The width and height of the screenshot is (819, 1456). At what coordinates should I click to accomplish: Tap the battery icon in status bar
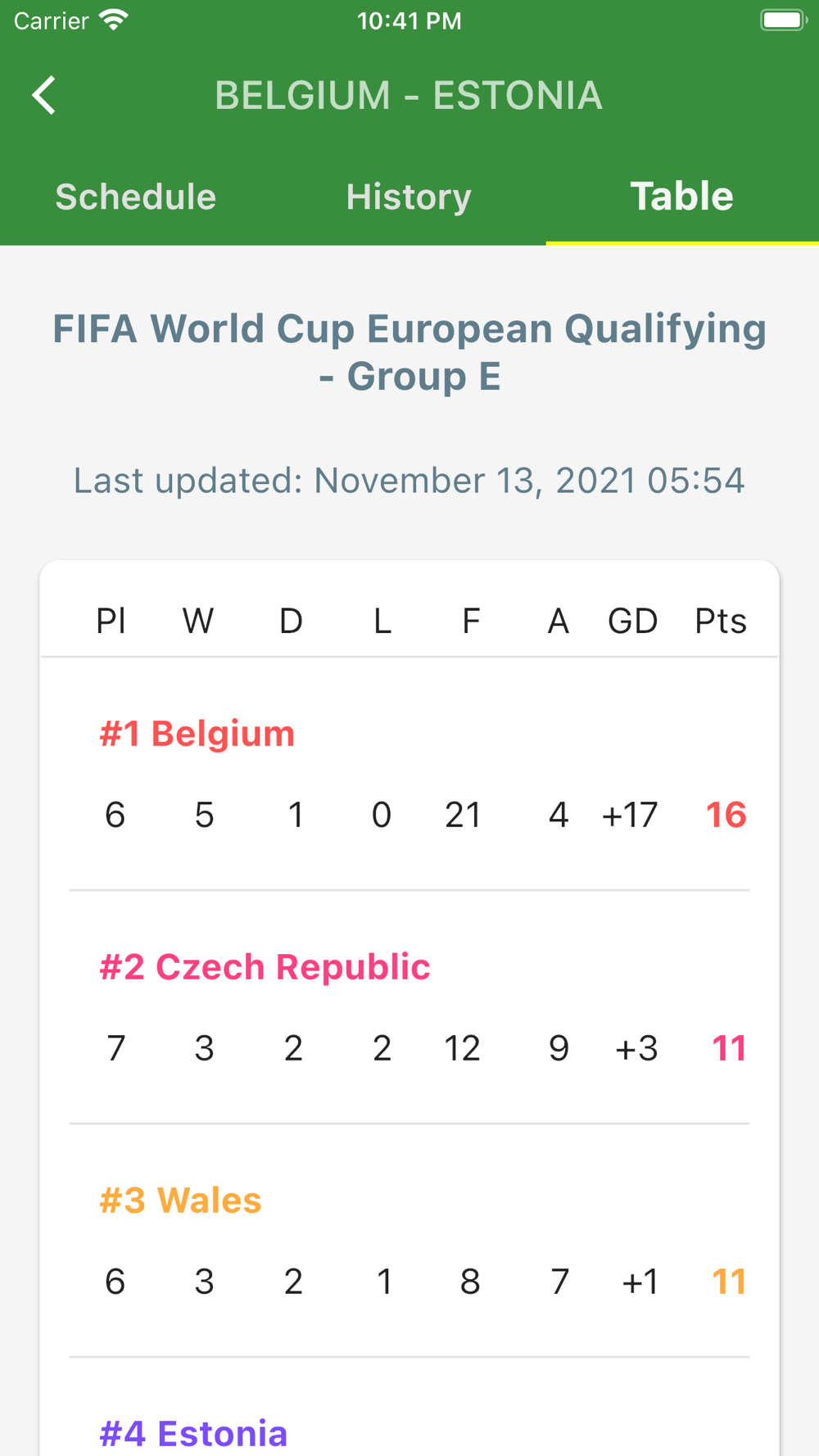[784, 20]
